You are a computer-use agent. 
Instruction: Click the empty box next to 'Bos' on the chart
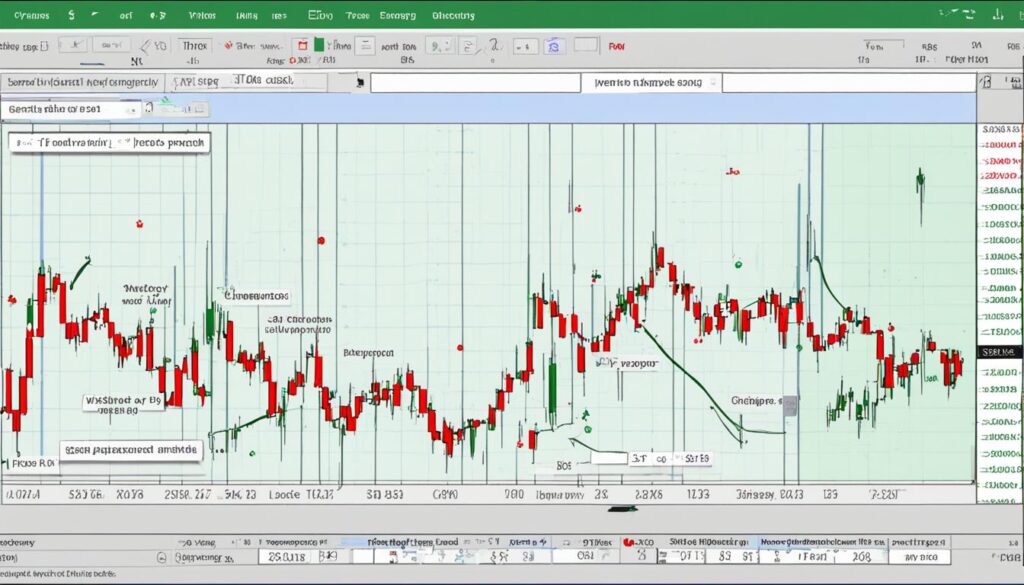(x=609, y=458)
